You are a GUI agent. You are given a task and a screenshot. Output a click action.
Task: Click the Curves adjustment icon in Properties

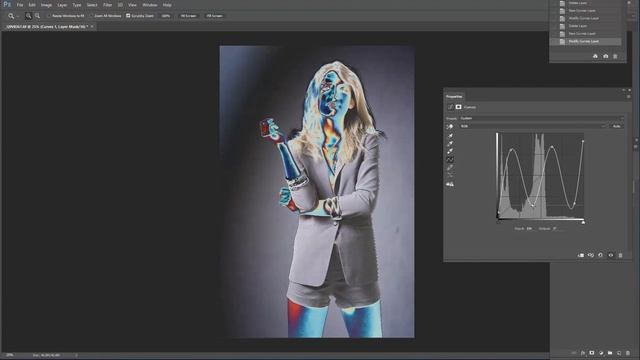[450, 107]
